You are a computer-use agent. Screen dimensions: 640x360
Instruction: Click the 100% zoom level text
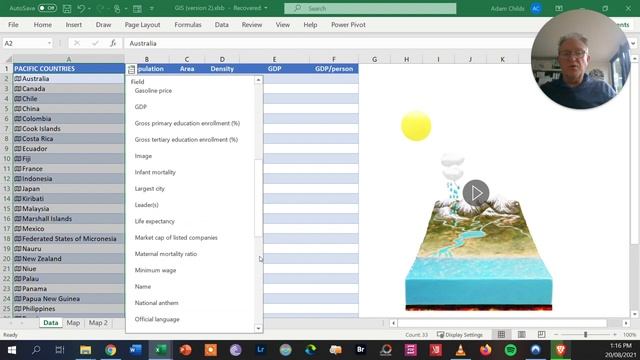629,335
